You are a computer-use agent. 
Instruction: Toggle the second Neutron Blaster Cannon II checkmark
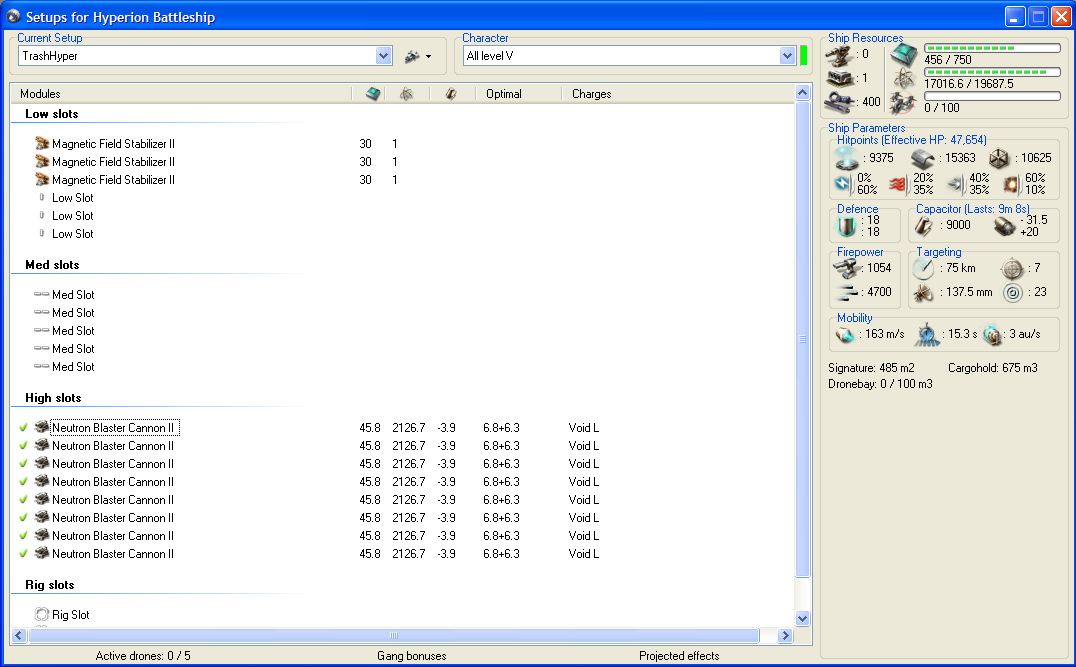23,445
